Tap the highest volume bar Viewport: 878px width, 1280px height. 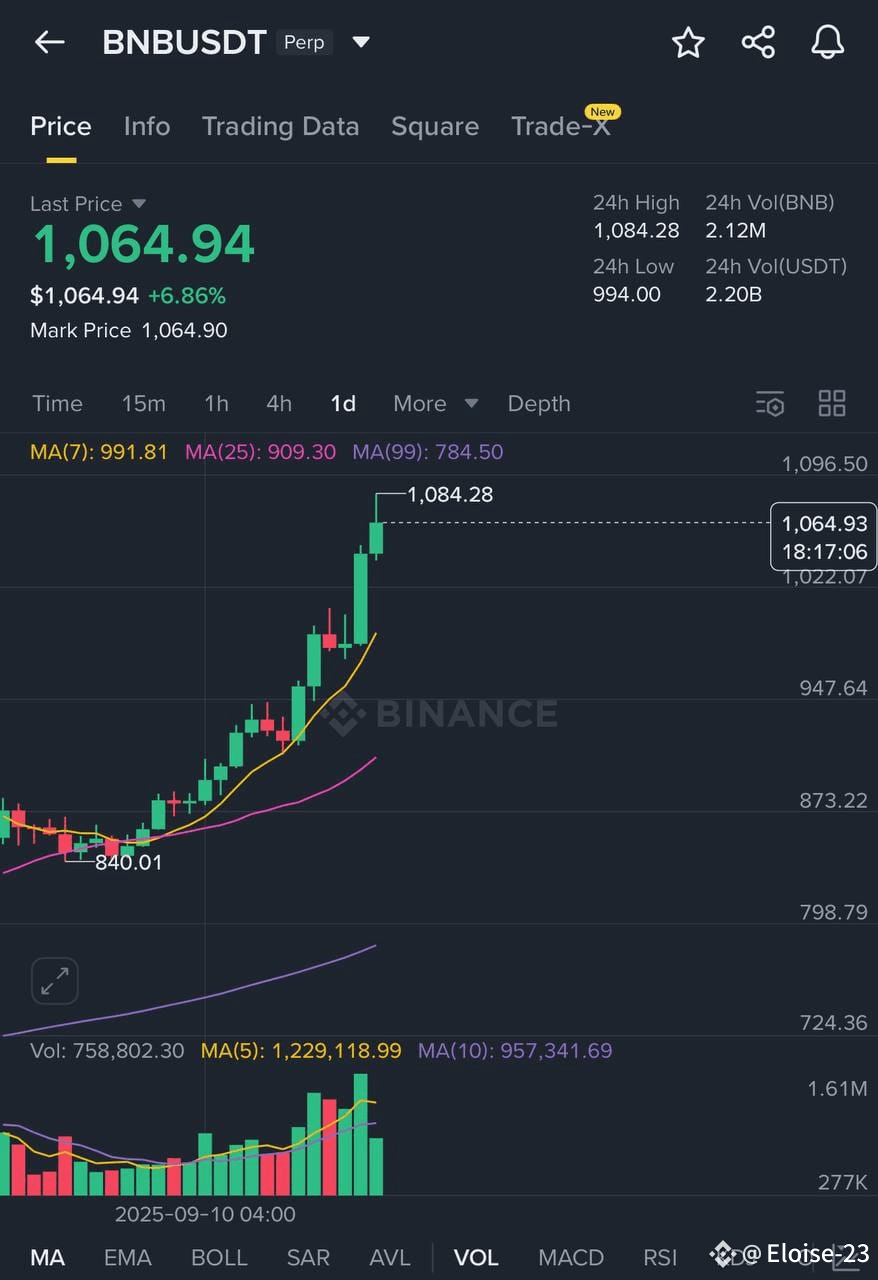(x=361, y=1135)
